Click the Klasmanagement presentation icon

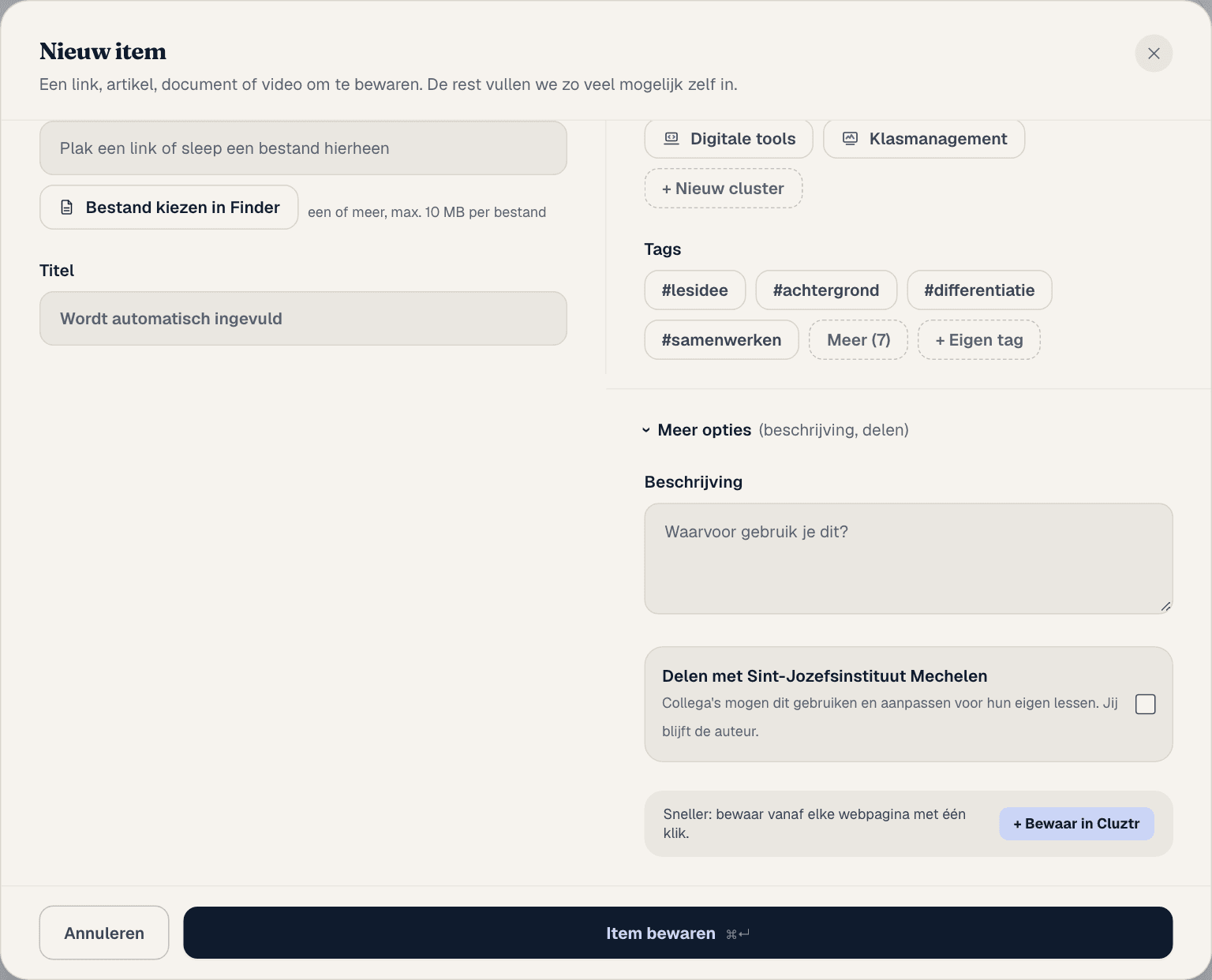coord(850,138)
